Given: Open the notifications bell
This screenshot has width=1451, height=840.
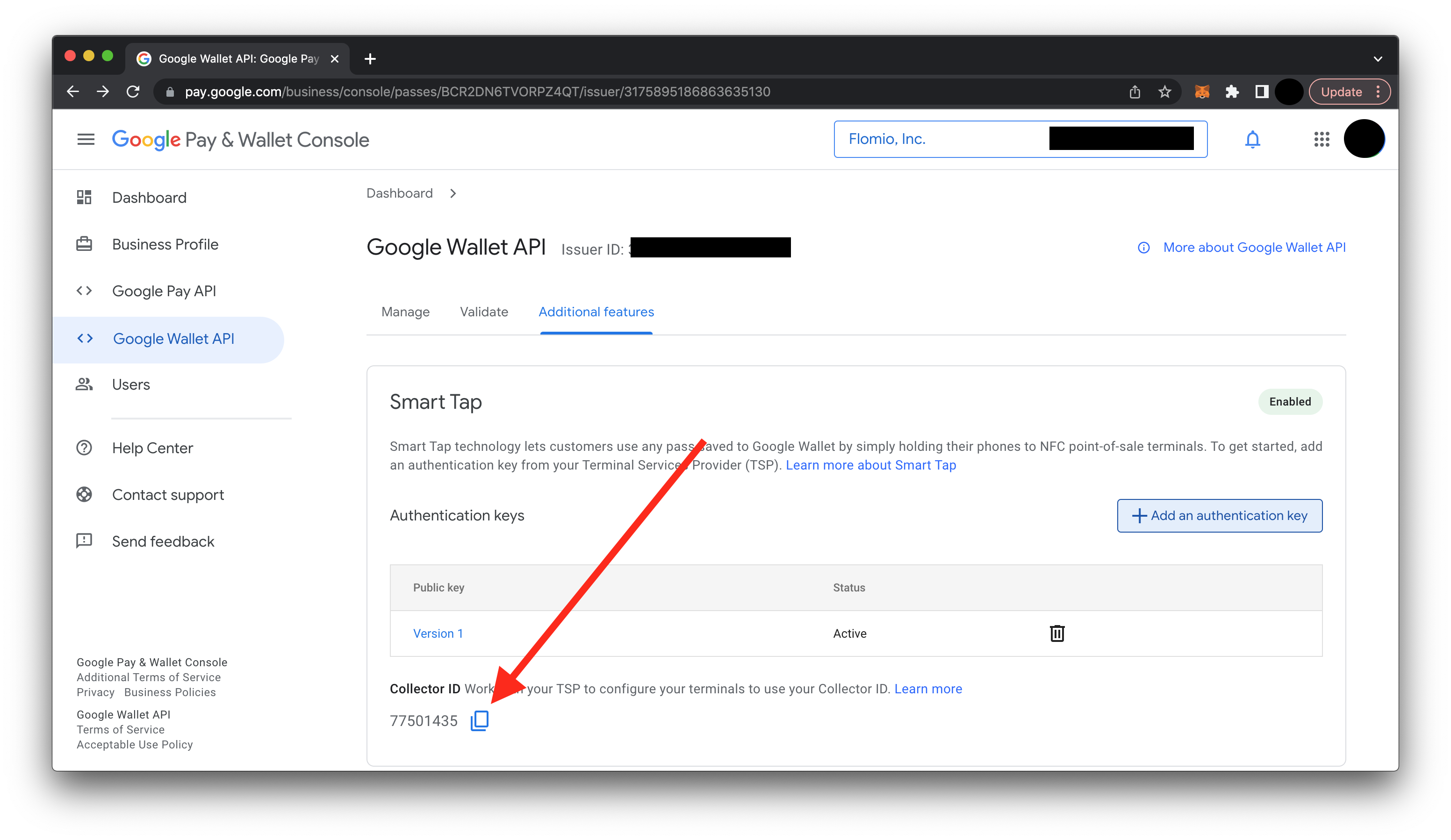Looking at the screenshot, I should point(1252,139).
